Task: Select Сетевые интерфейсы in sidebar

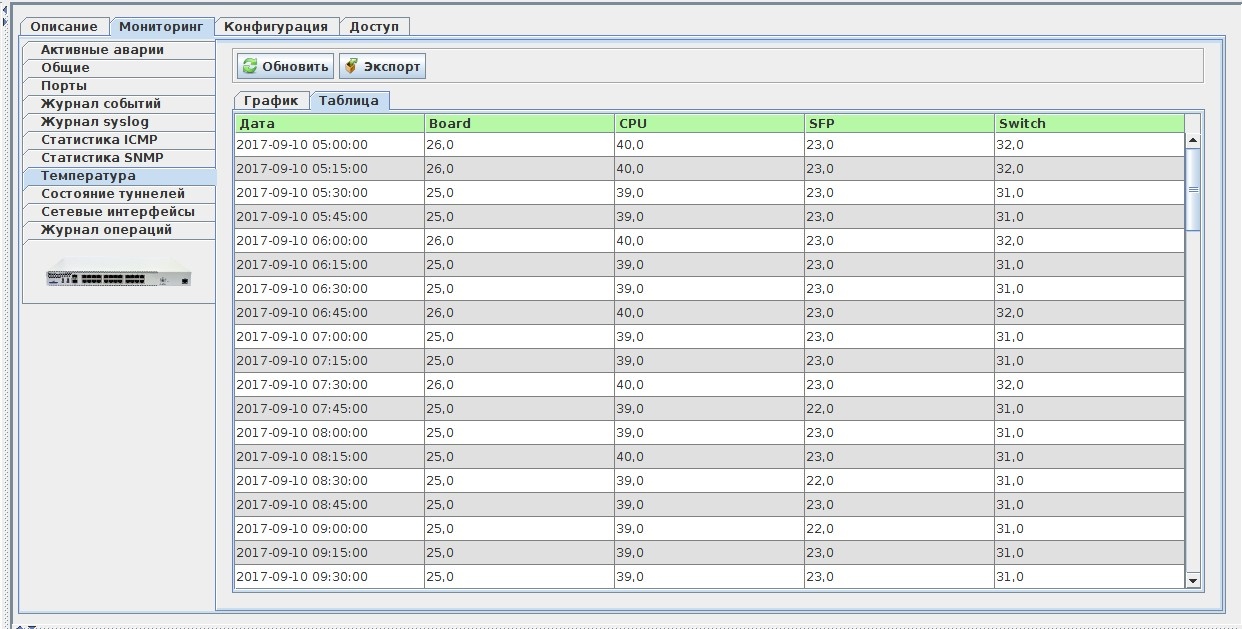Action: coord(117,212)
